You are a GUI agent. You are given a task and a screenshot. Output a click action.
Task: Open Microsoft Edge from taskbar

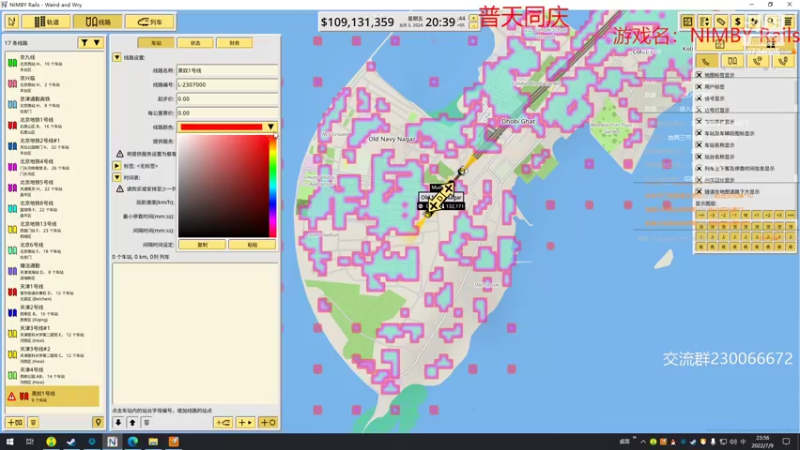pos(133,441)
